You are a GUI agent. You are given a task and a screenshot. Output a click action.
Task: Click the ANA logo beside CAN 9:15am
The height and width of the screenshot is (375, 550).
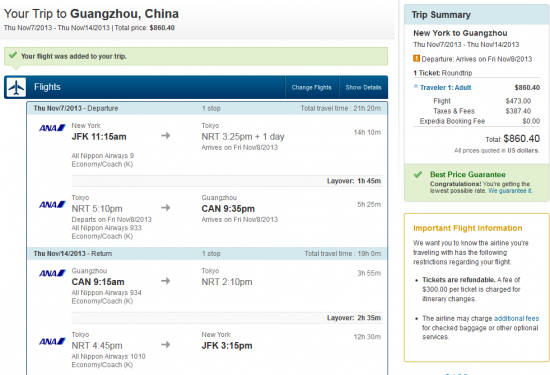coord(52,273)
